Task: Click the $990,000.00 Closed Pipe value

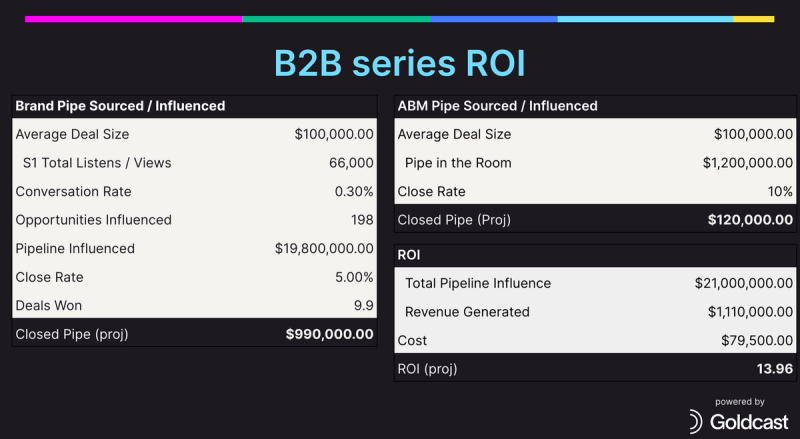Action: [x=330, y=334]
